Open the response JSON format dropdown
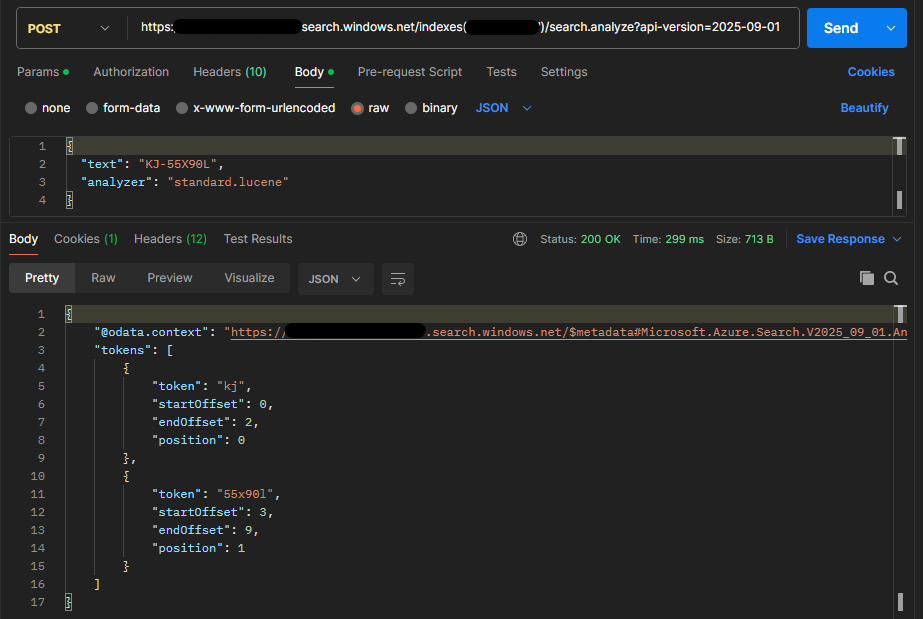 point(335,278)
